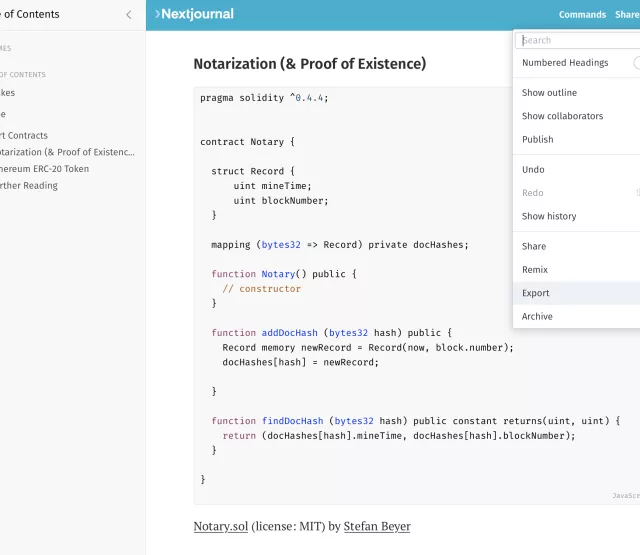Focus the command search field
640x555 pixels.
tap(578, 40)
